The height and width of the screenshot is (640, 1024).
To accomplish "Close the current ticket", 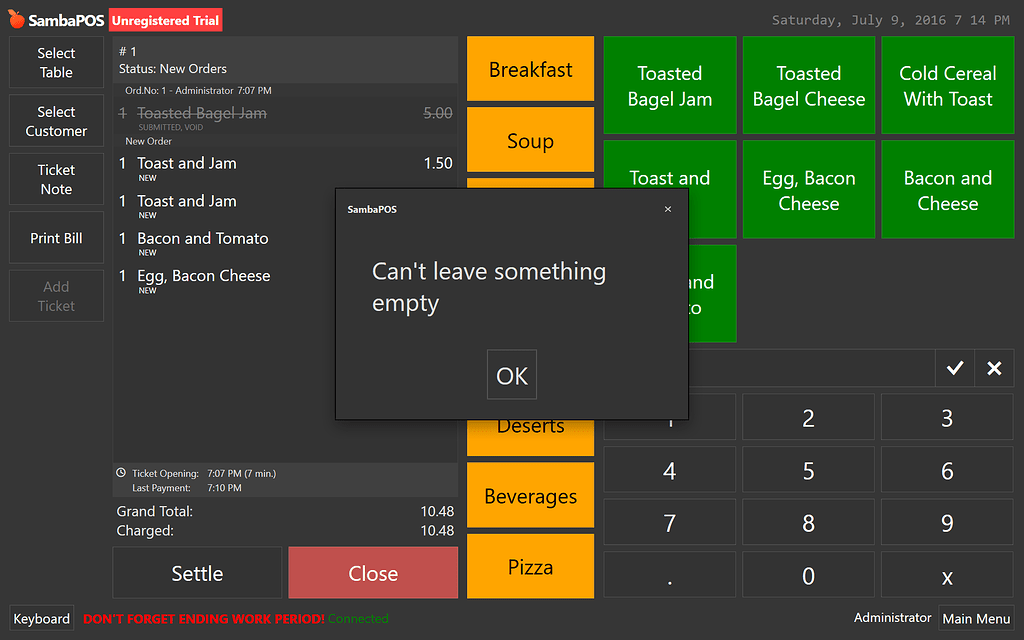I will (372, 573).
